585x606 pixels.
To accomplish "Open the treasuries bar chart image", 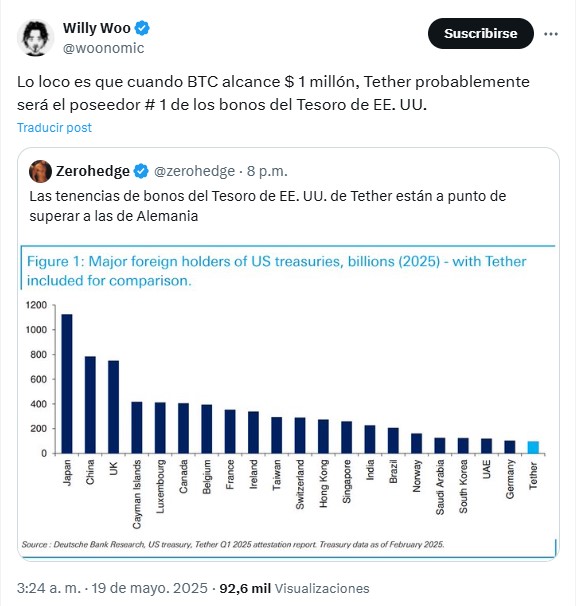I will (x=288, y=402).
